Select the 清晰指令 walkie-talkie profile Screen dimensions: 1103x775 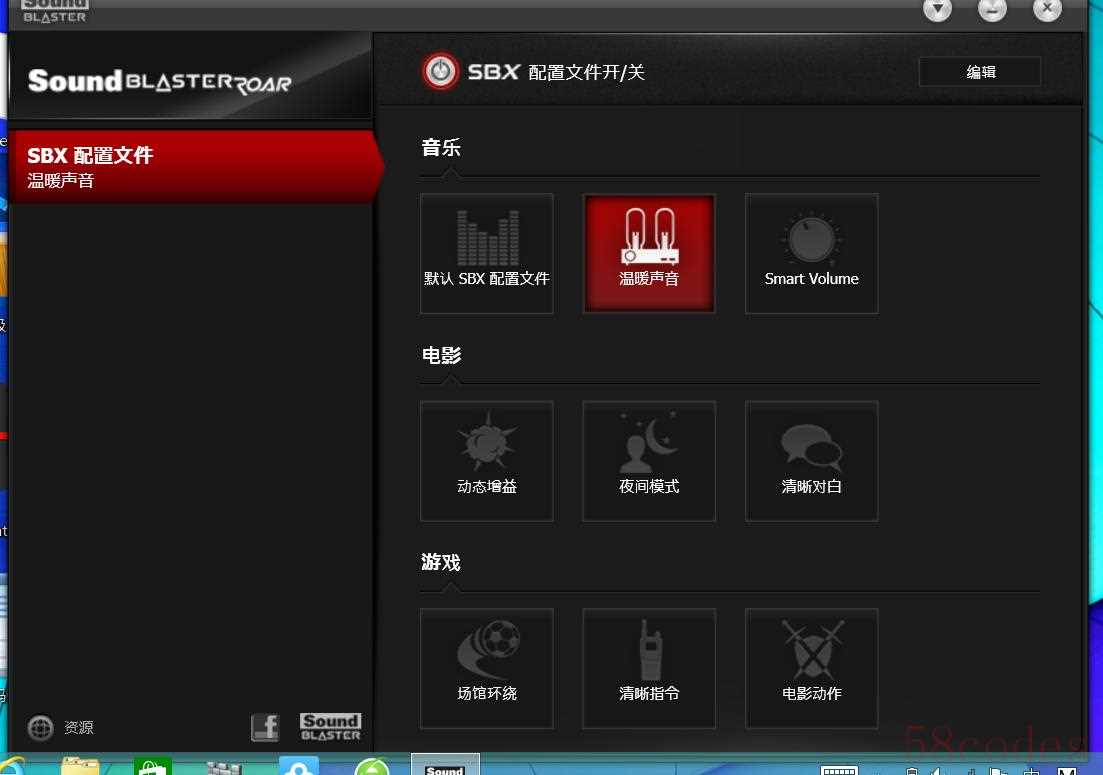coord(649,668)
